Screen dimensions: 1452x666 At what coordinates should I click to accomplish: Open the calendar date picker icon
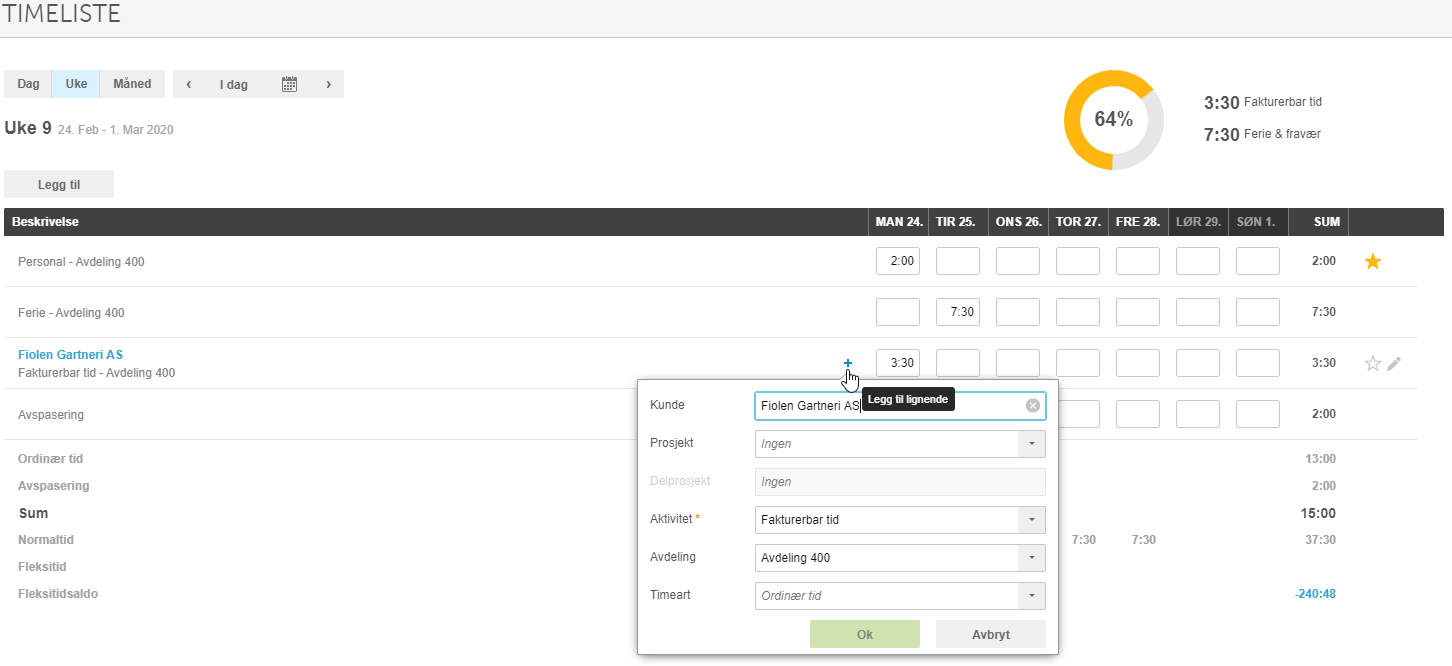[x=289, y=84]
